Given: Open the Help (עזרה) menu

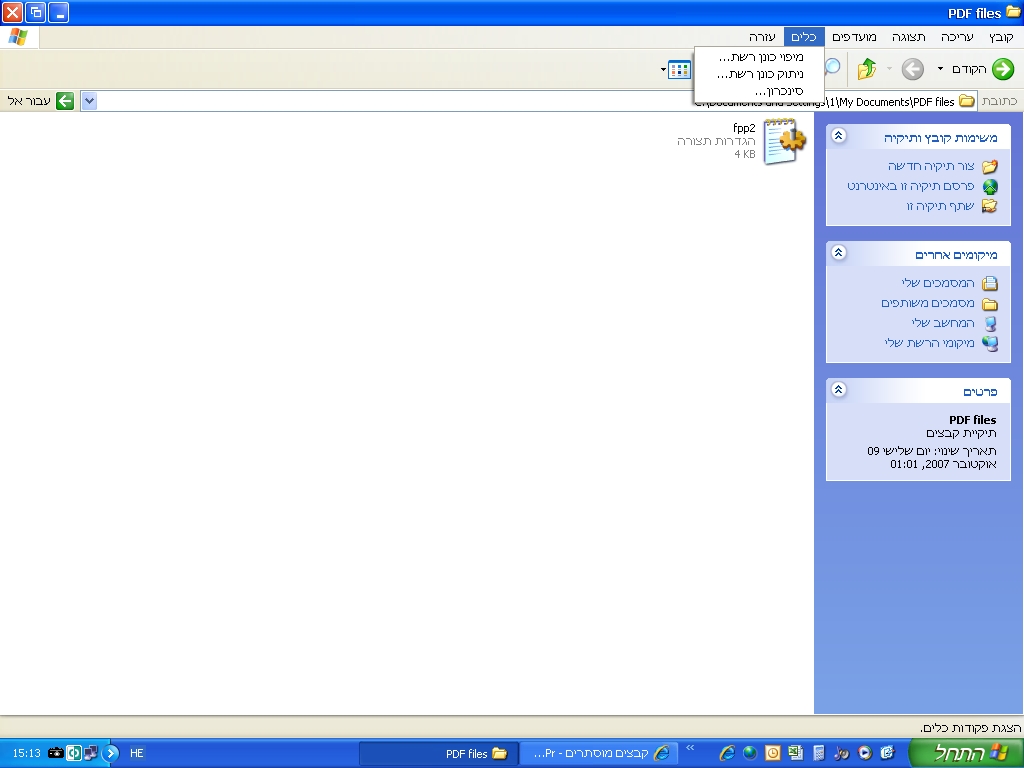Looking at the screenshot, I should tap(762, 37).
